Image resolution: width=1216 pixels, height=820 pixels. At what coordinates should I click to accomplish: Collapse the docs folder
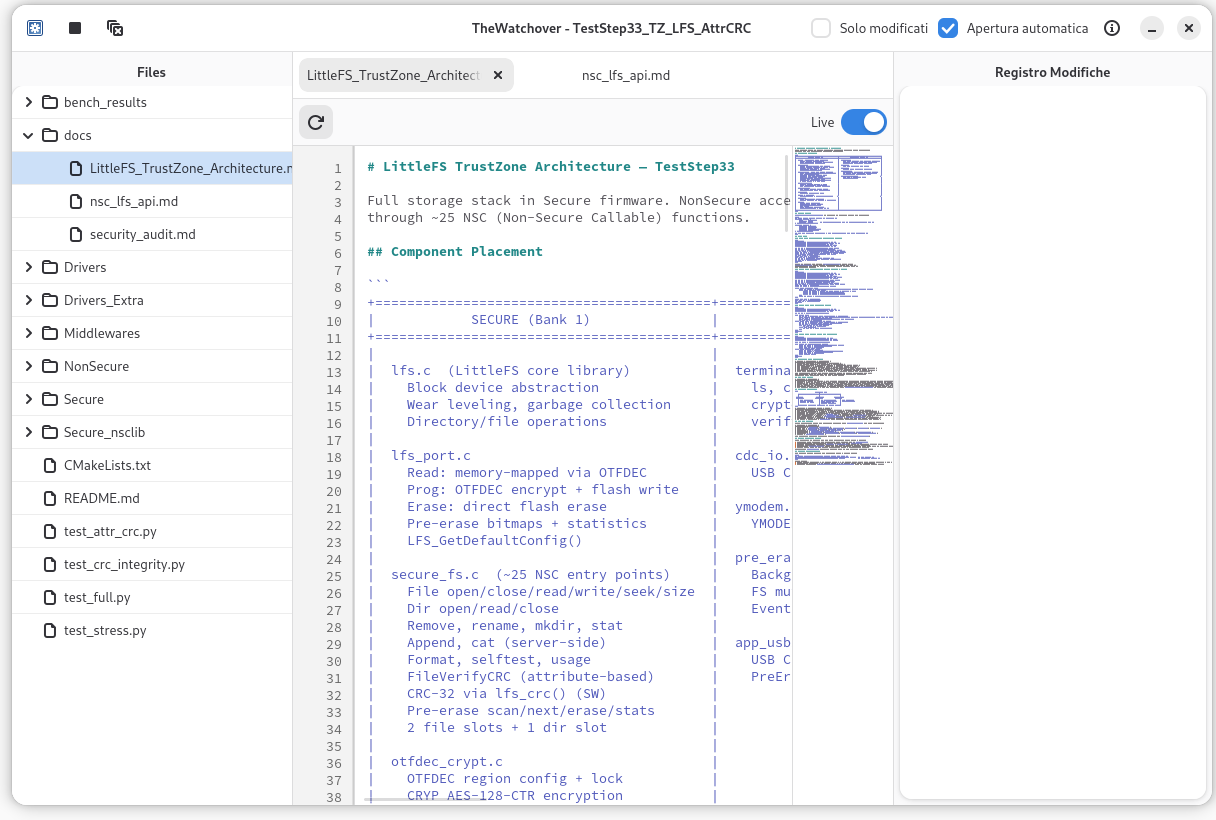click(28, 135)
